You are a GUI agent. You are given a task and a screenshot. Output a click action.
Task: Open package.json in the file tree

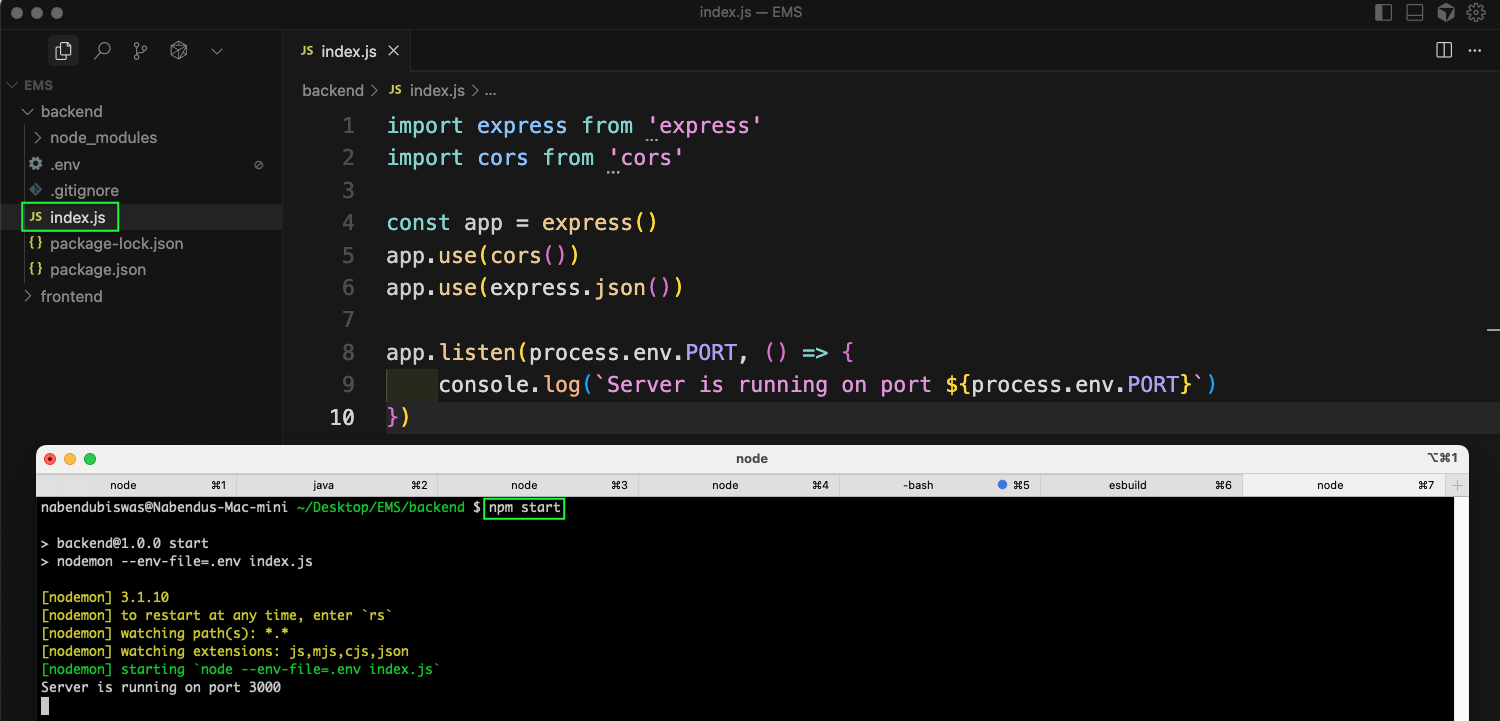98,269
